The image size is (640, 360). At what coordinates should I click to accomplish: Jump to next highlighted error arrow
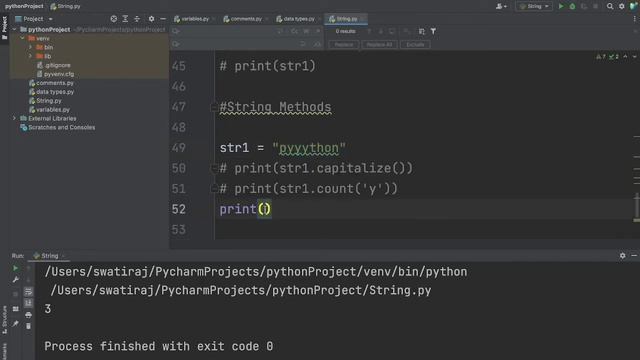(x=634, y=57)
